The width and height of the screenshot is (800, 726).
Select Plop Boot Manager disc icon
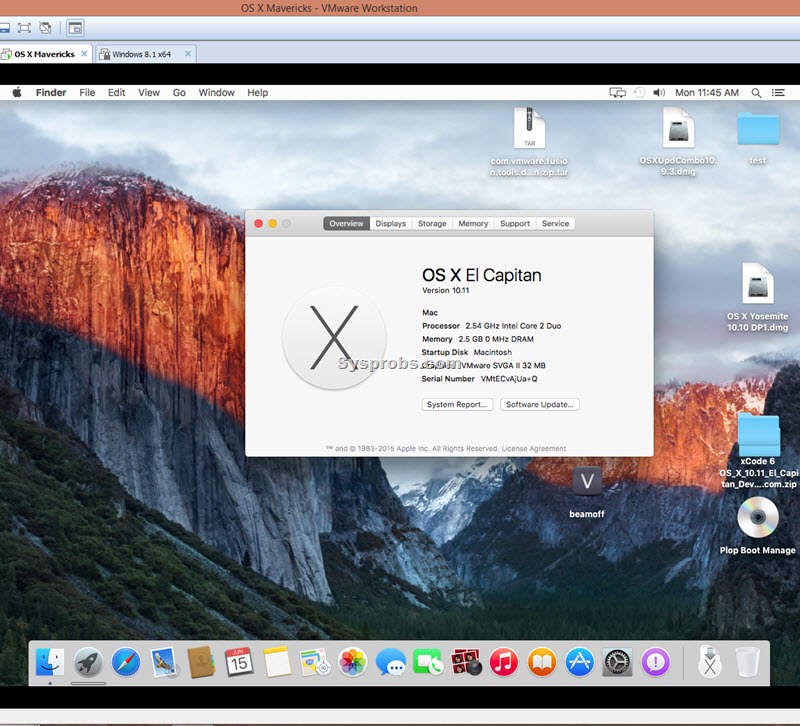coord(758,525)
